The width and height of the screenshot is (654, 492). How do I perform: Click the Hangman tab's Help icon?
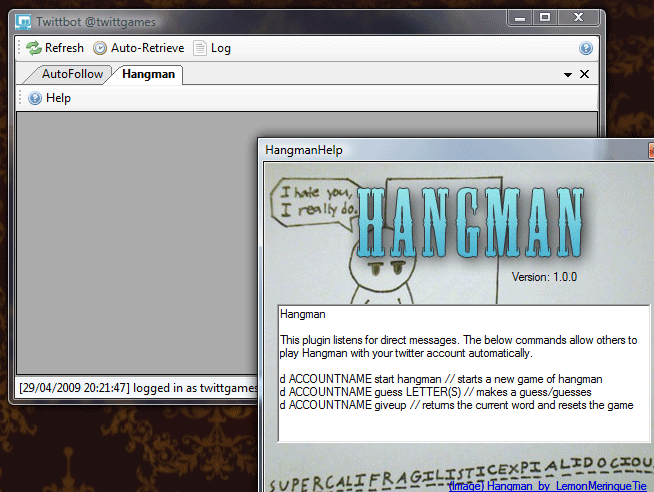35,98
